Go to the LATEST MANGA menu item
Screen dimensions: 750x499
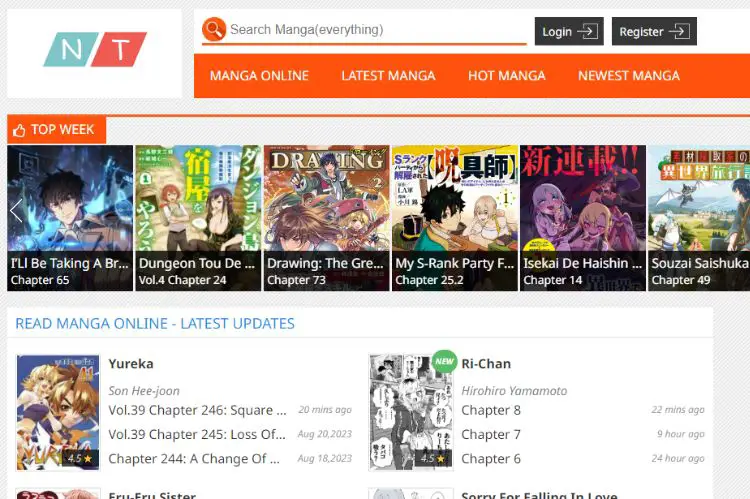388,76
